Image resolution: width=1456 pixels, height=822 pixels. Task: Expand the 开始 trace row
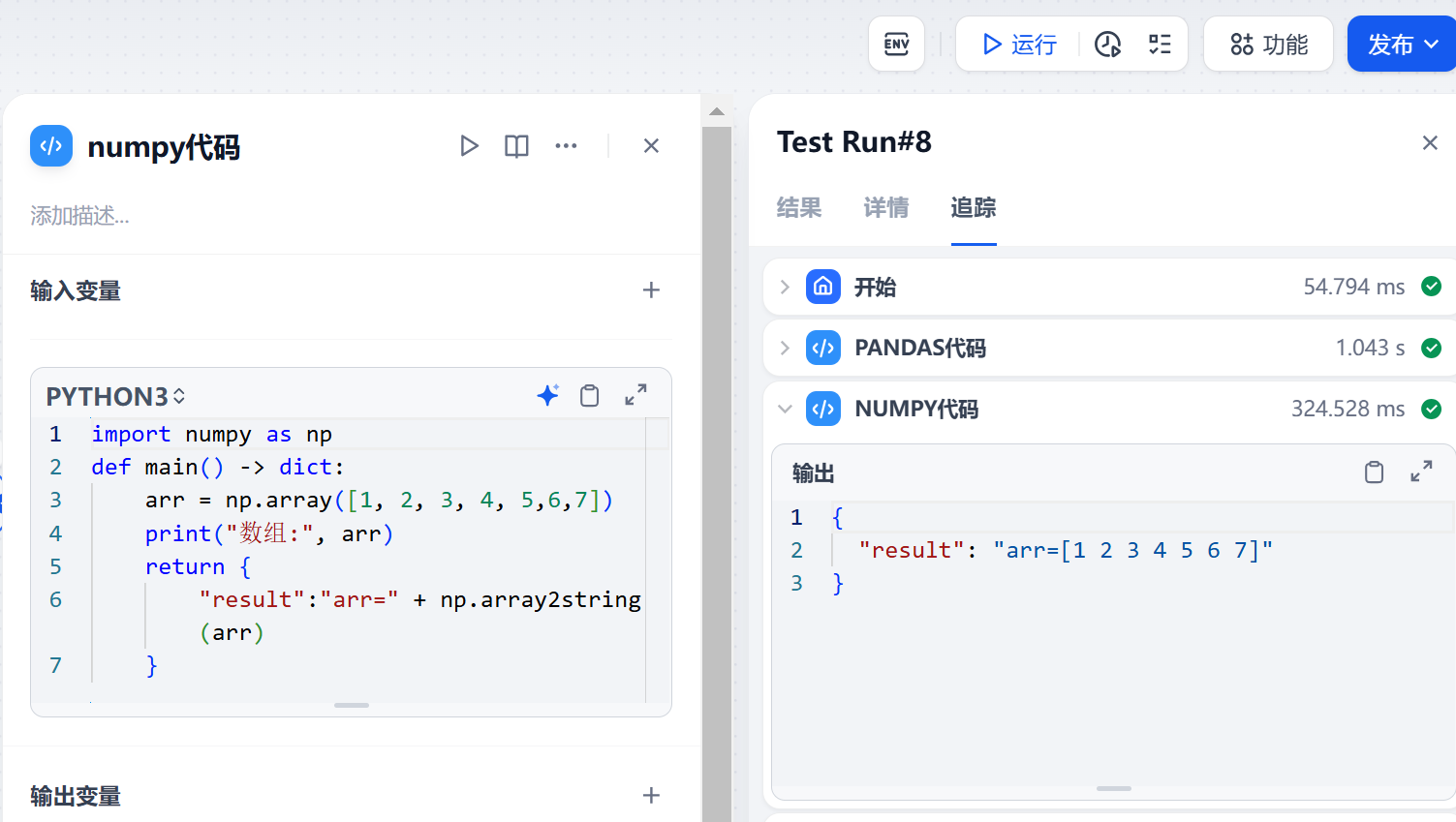click(785, 287)
